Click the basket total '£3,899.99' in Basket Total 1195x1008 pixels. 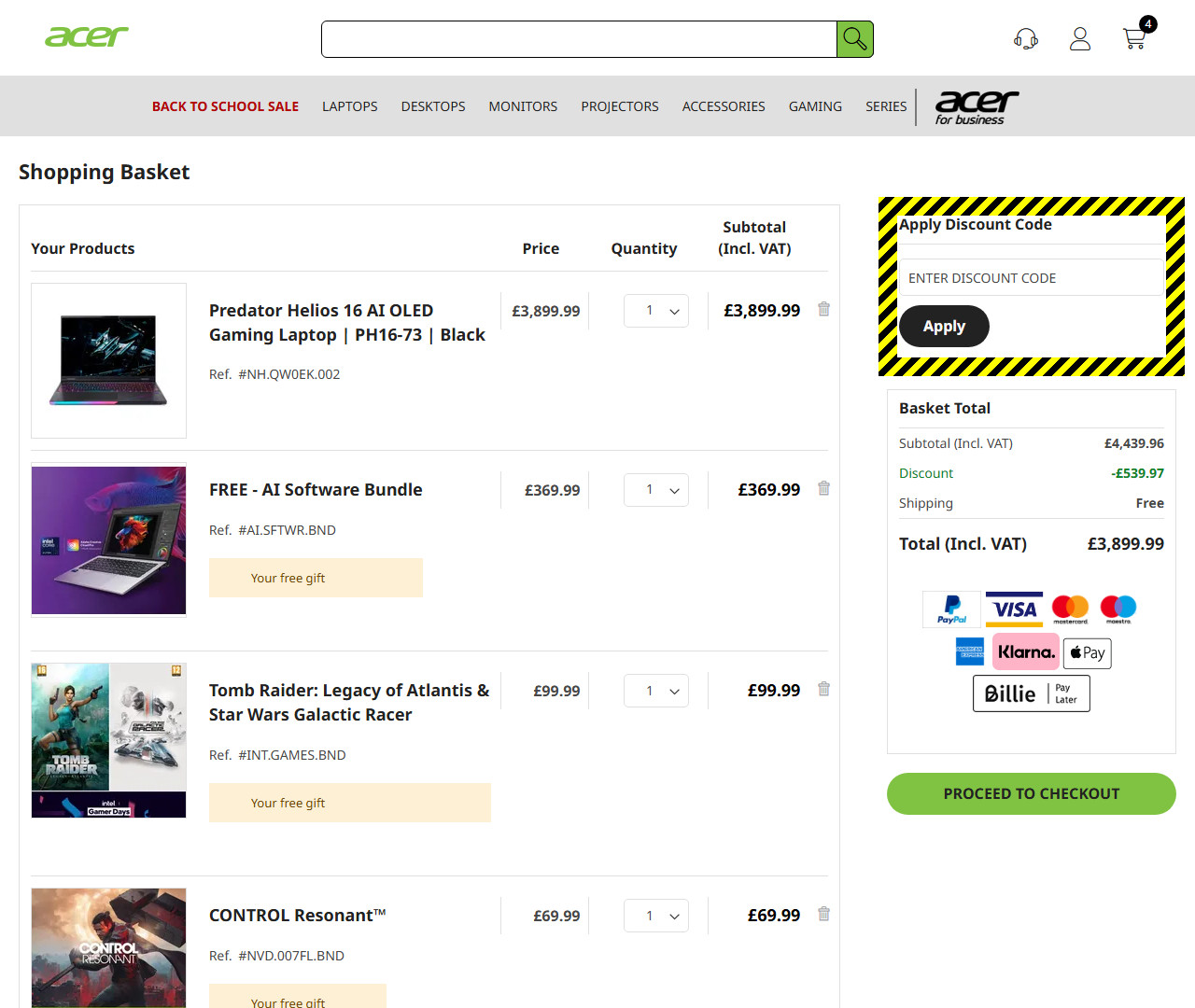[x=1125, y=543]
